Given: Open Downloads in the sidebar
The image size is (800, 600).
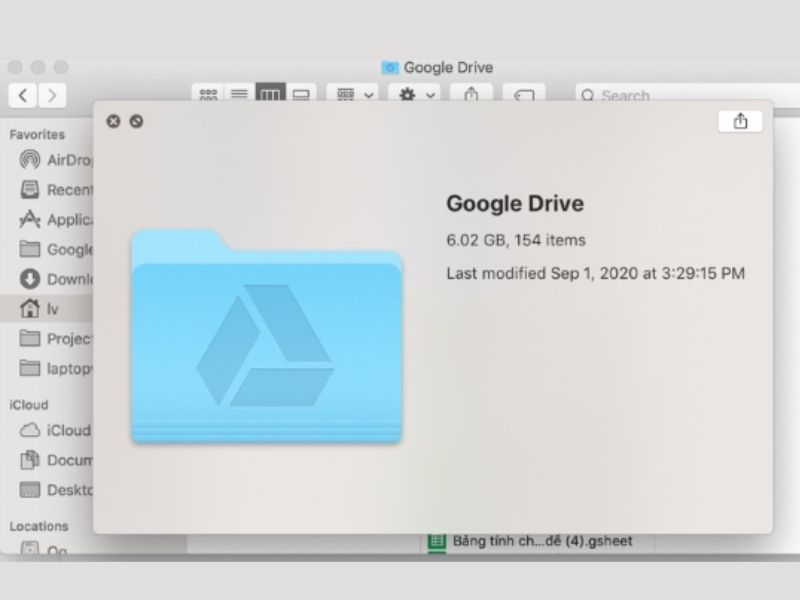Looking at the screenshot, I should coord(55,279).
